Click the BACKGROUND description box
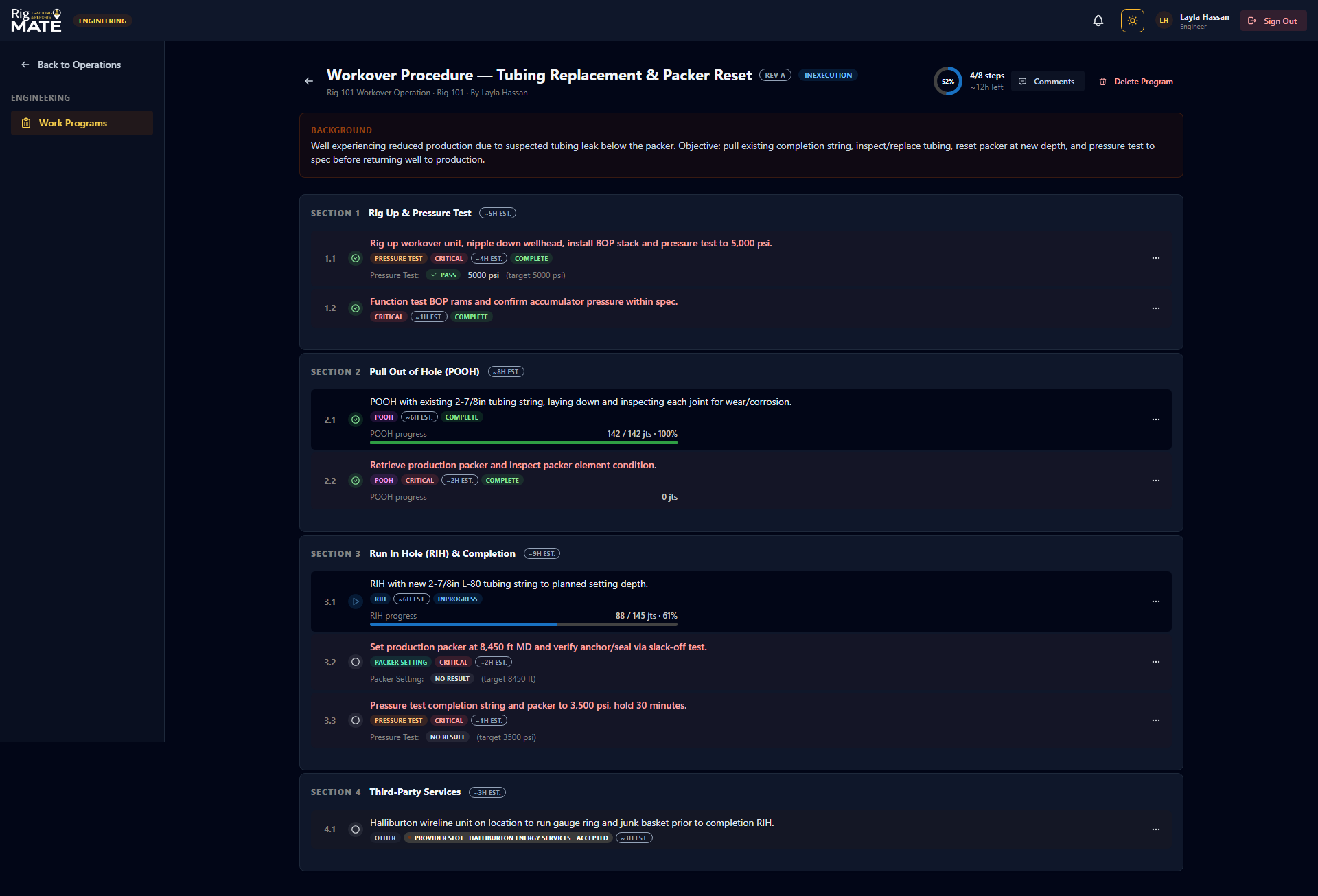Image resolution: width=1318 pixels, height=896 pixels. coord(741,146)
